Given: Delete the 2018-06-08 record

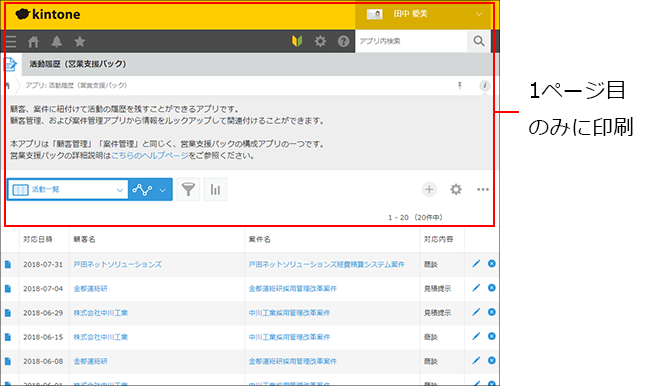Looking at the screenshot, I should pyautogui.click(x=492, y=360).
